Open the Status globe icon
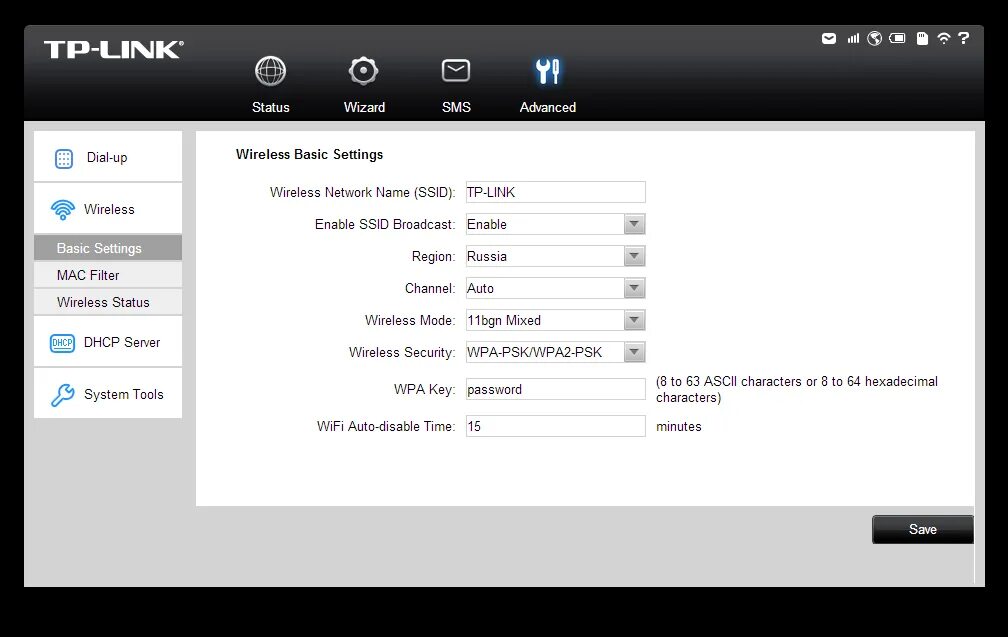 [x=271, y=71]
